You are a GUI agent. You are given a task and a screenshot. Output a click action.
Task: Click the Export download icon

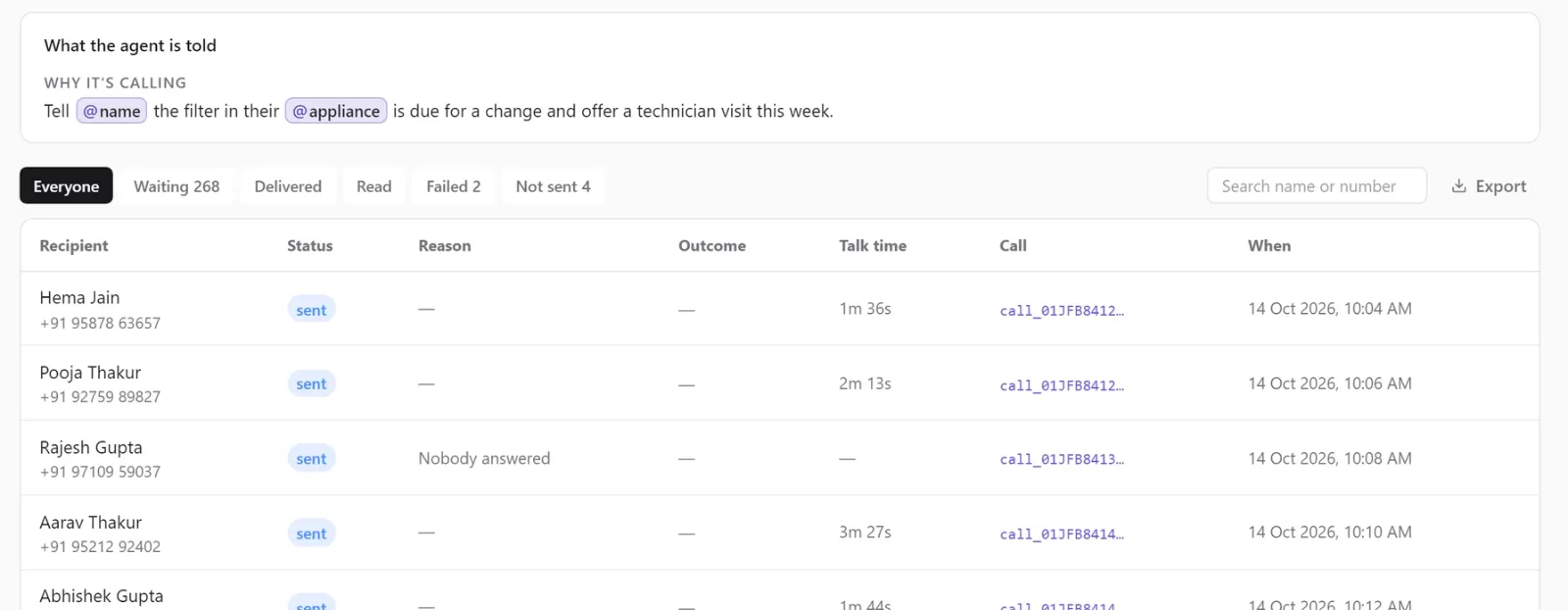pos(1458,186)
